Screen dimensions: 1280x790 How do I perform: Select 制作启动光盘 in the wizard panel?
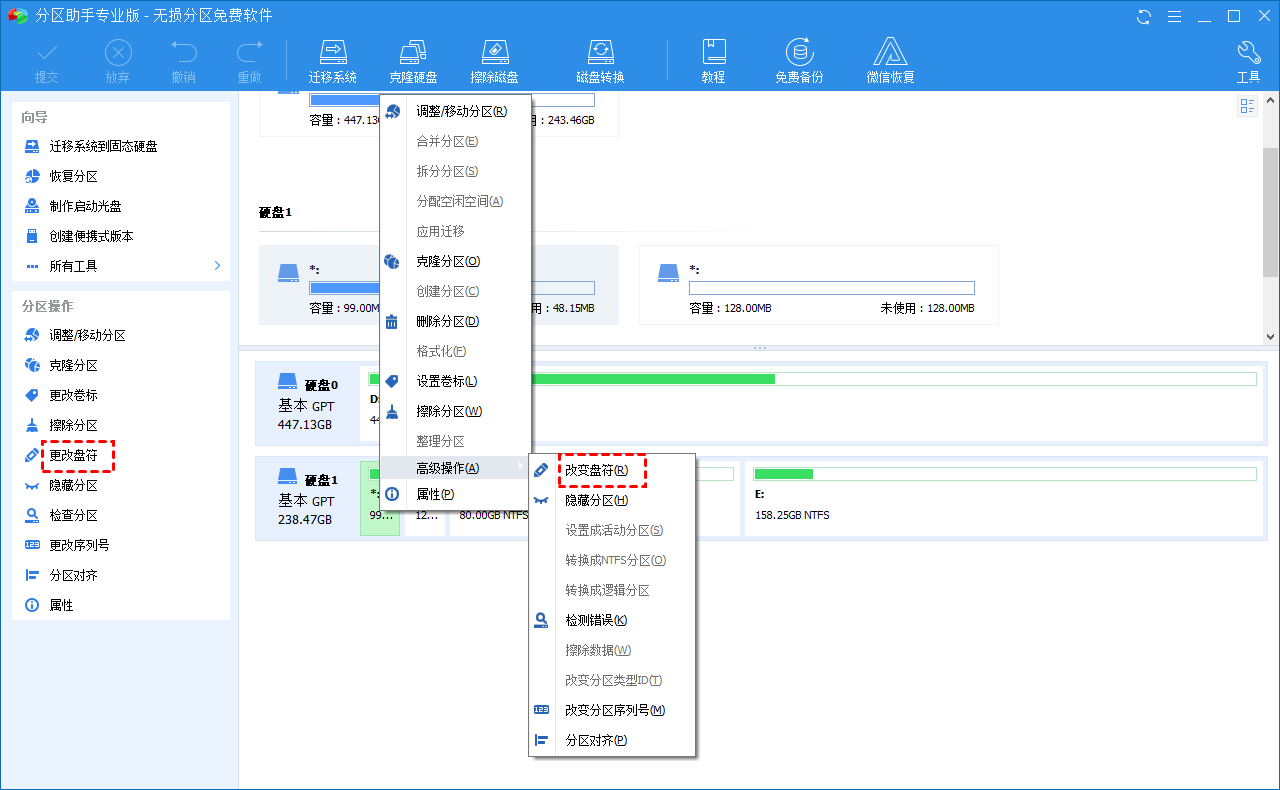(85, 206)
